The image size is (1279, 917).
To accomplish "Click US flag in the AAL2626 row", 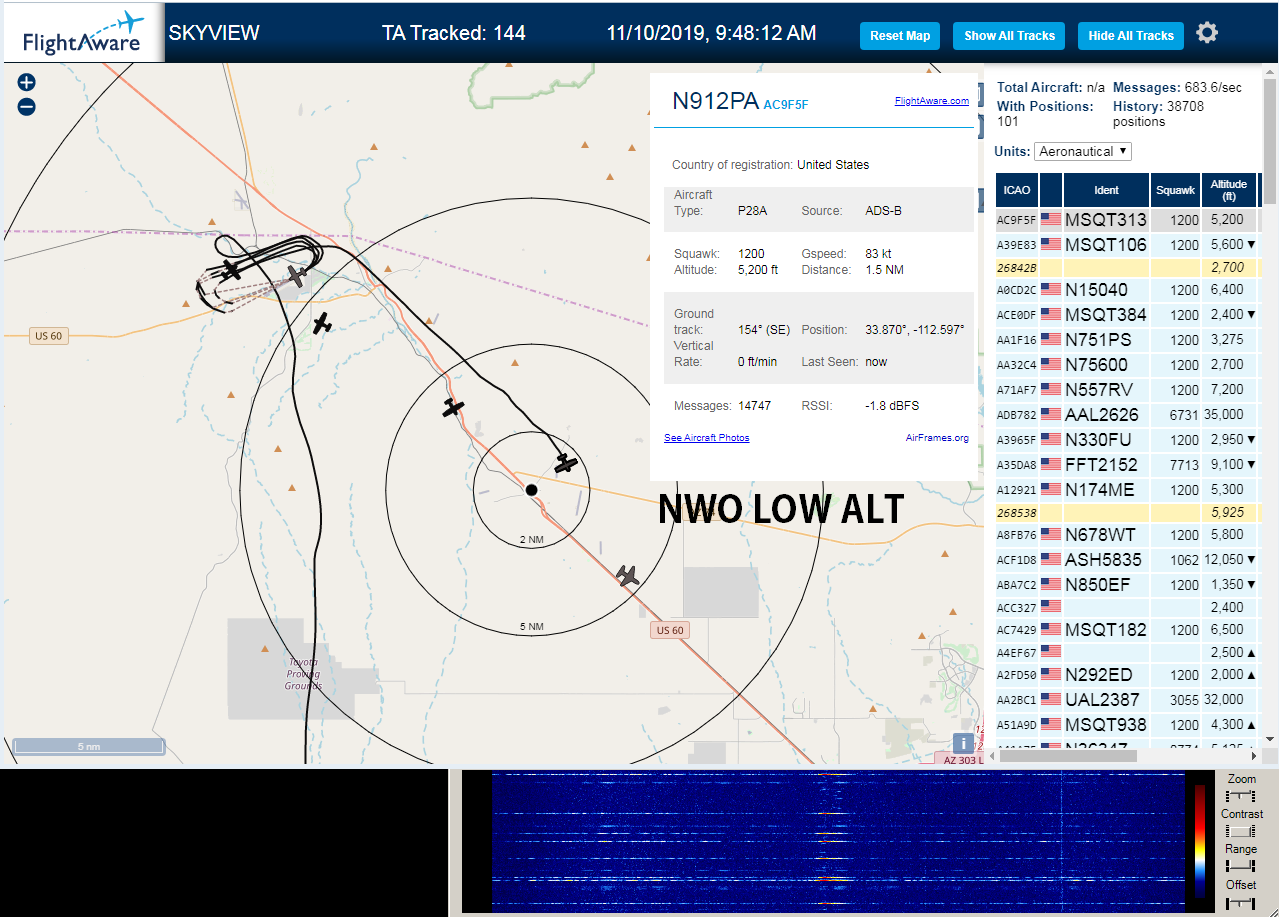I will pyautogui.click(x=1051, y=414).
